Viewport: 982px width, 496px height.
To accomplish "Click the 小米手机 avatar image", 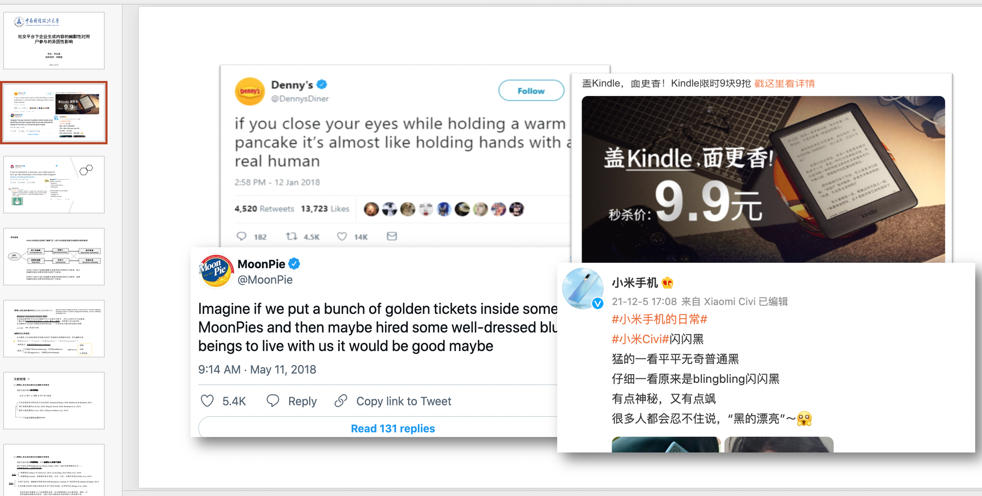I will pos(583,289).
